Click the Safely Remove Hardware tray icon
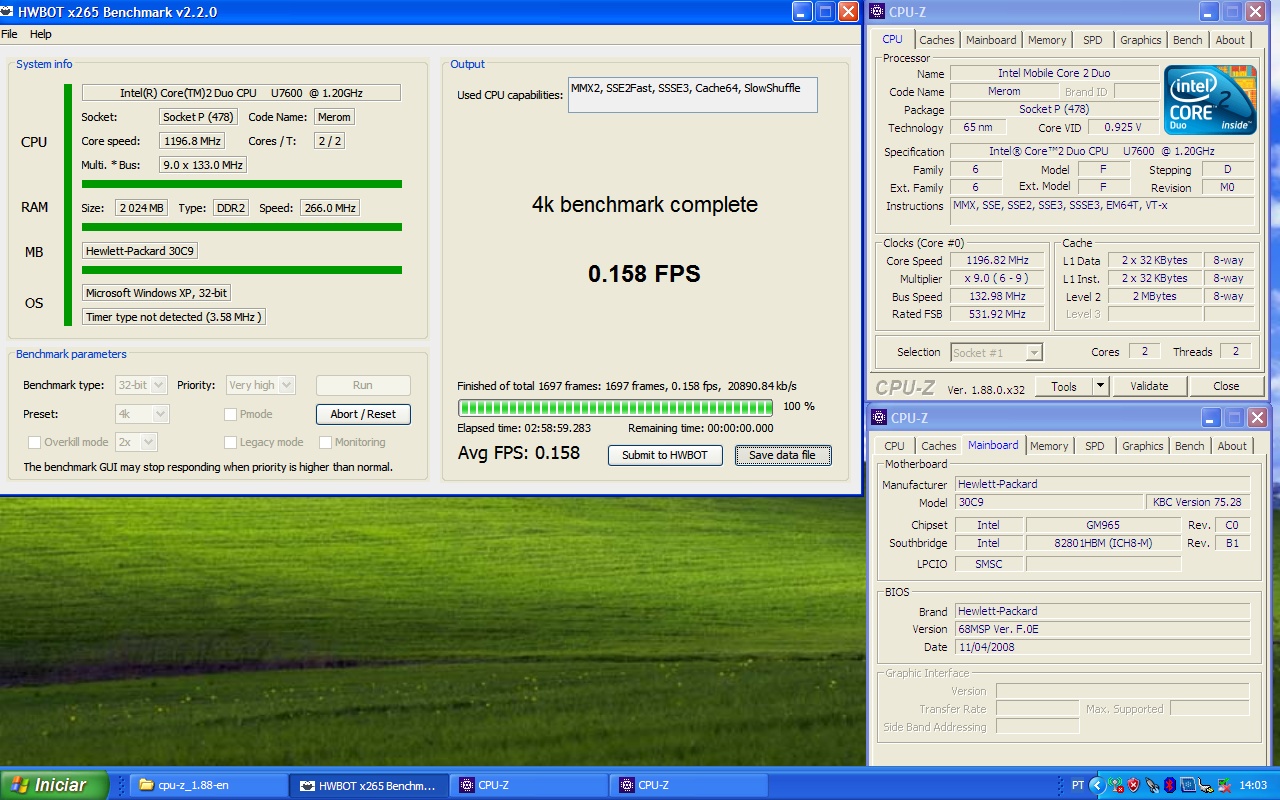This screenshot has height=800, width=1280. click(x=1205, y=786)
